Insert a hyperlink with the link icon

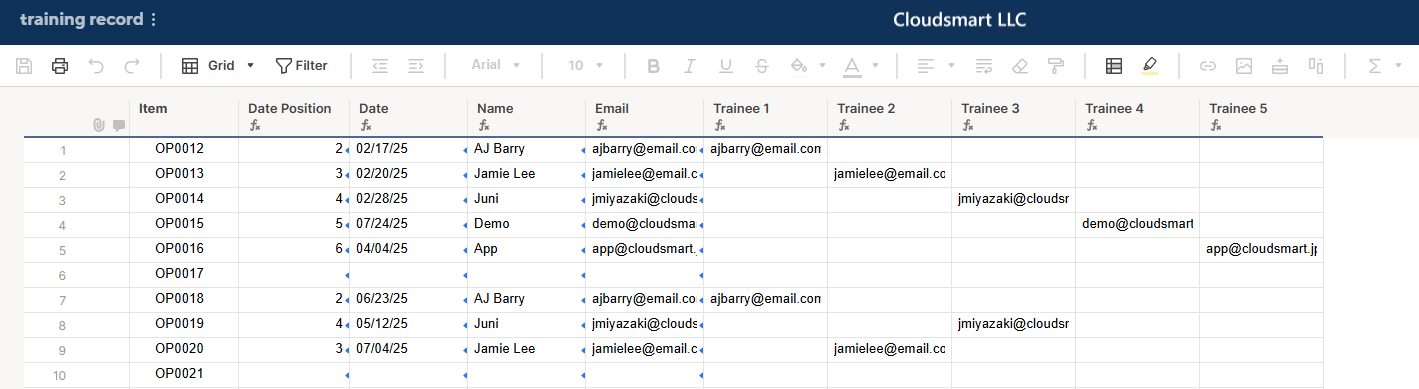click(x=1208, y=66)
